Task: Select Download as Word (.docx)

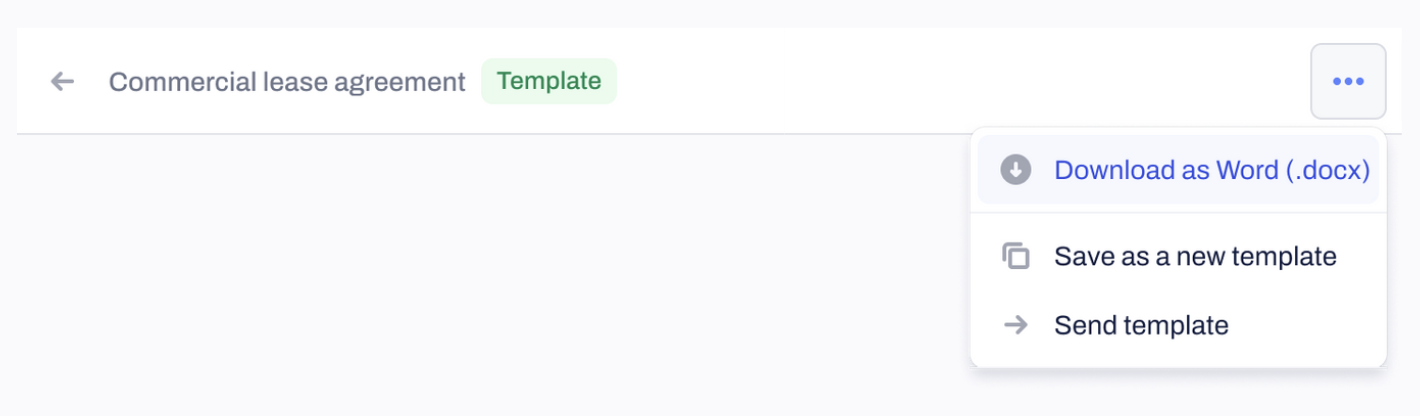Action: [x=1178, y=170]
